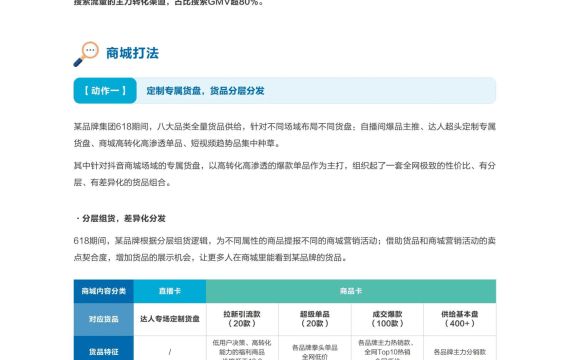Click the magnifying glass icon beside 商城打法
This screenshot has width=570, height=360.
pyautogui.click(x=86, y=54)
